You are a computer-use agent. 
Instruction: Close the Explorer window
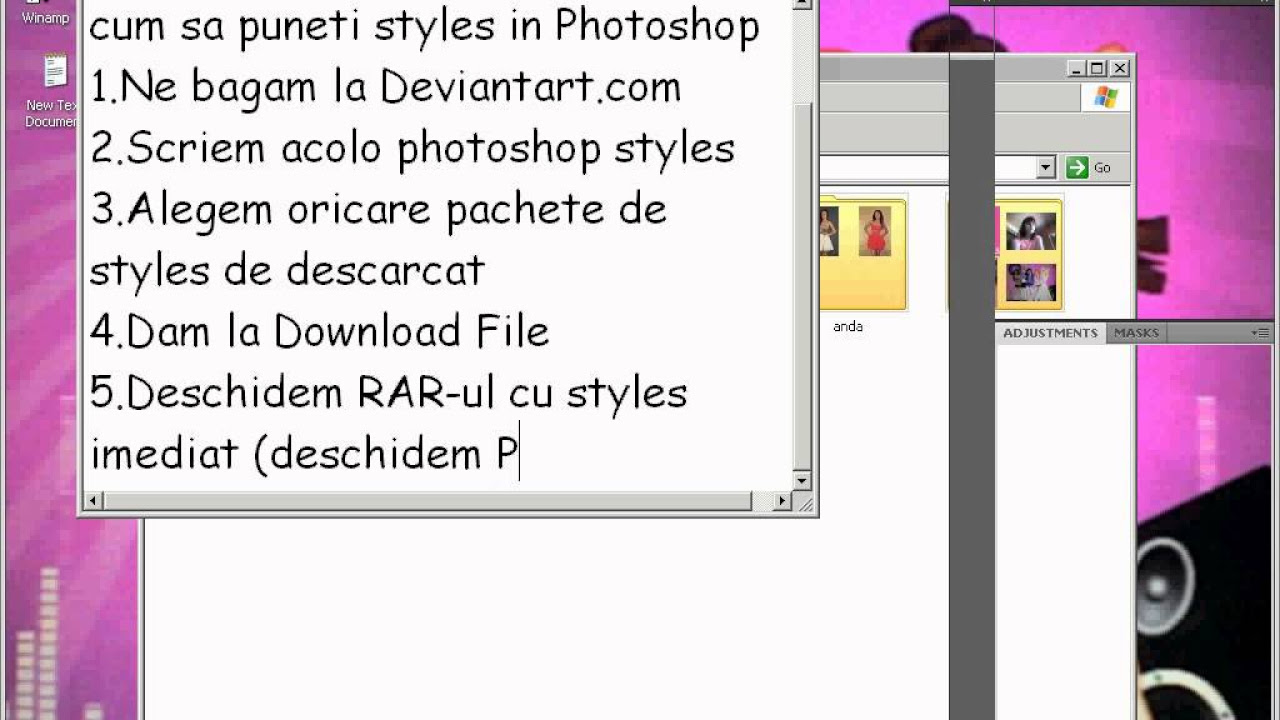[1120, 68]
